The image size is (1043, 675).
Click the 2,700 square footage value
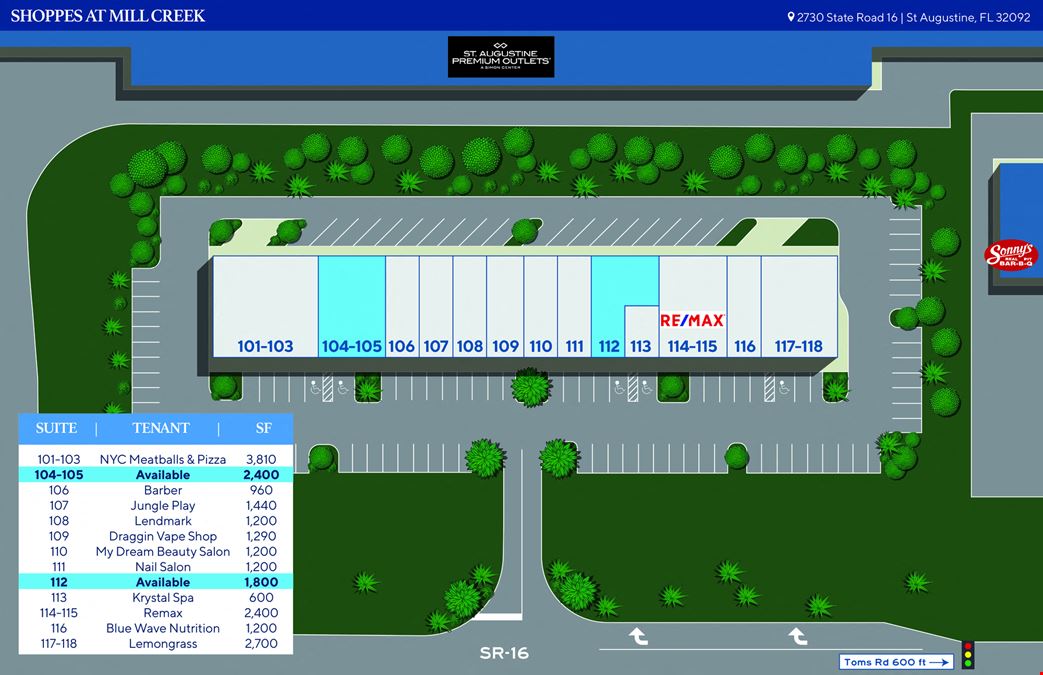click(x=261, y=644)
